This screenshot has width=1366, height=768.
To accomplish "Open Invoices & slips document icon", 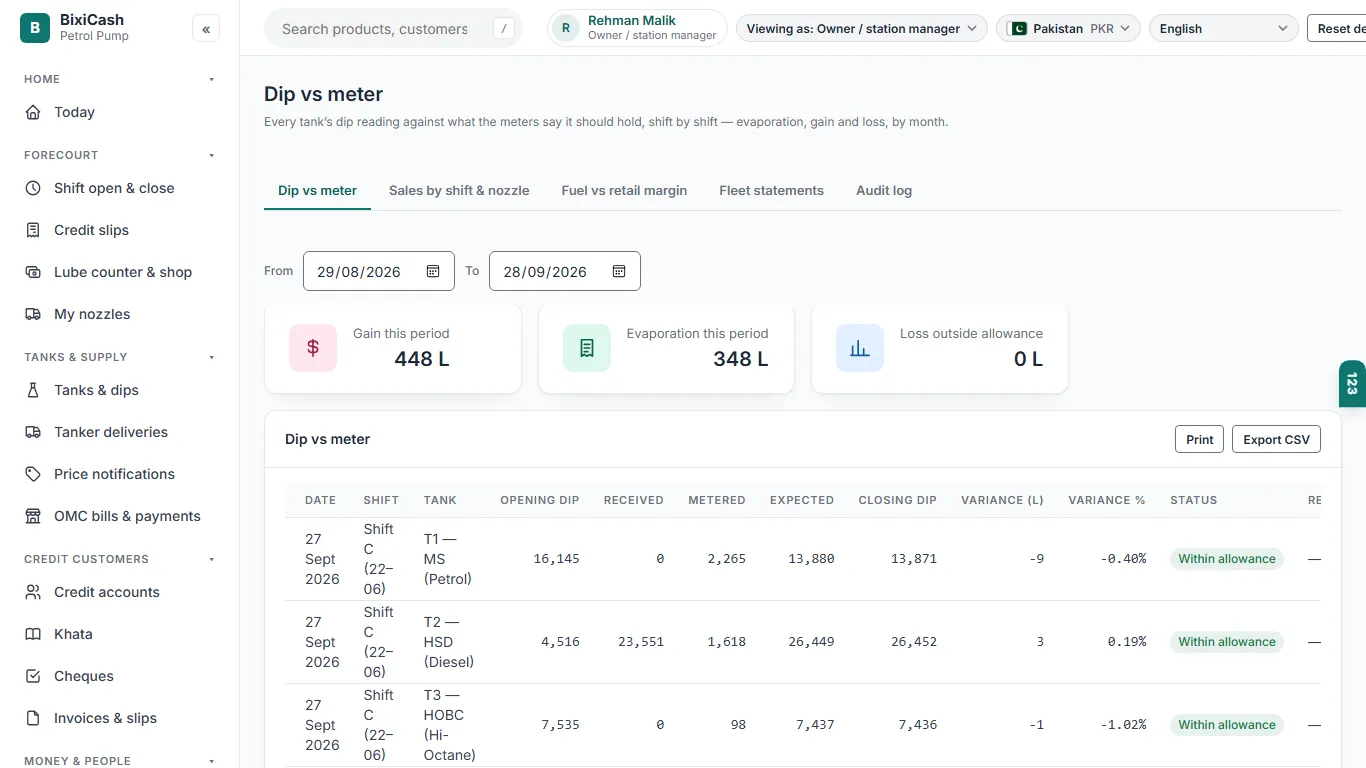I will coord(33,718).
